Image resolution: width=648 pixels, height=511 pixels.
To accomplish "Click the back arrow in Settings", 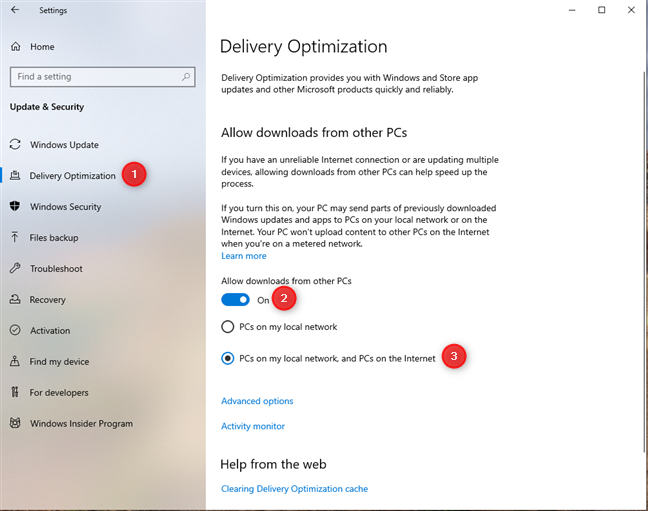I will 15,10.
